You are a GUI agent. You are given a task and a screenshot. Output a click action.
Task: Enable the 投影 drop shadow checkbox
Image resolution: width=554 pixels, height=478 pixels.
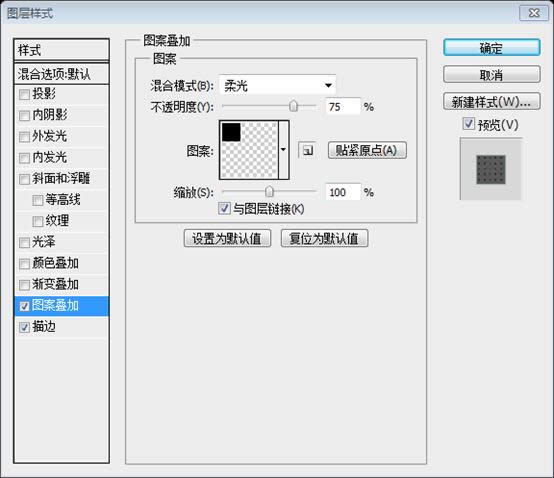point(24,95)
